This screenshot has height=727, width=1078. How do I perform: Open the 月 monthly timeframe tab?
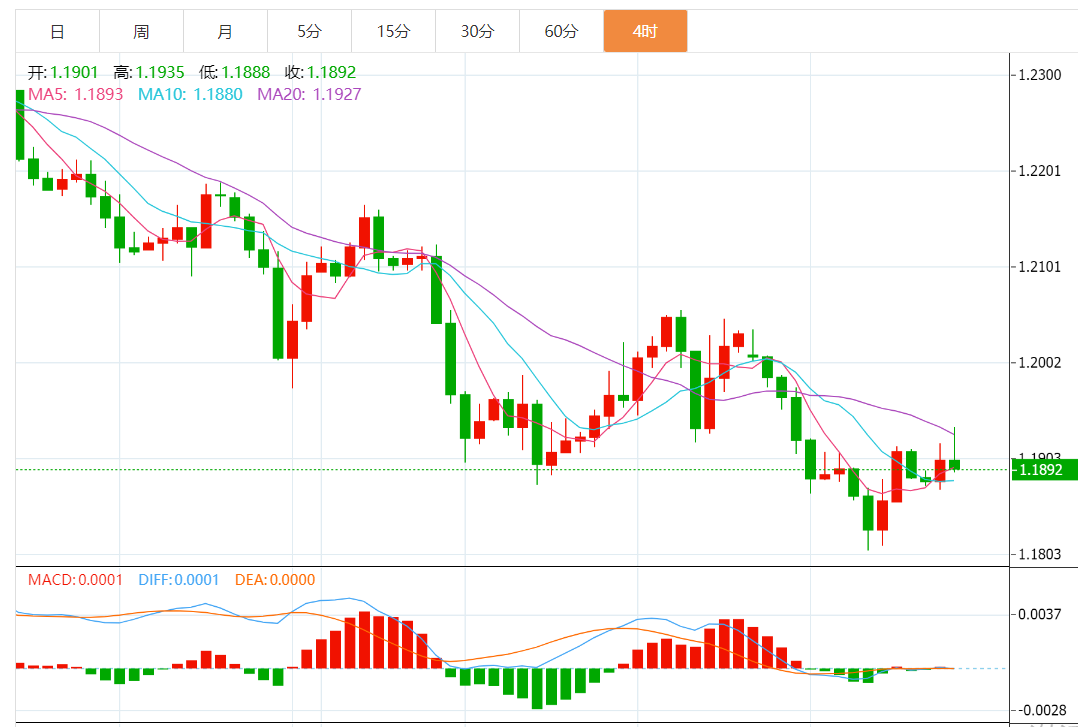coord(226,31)
